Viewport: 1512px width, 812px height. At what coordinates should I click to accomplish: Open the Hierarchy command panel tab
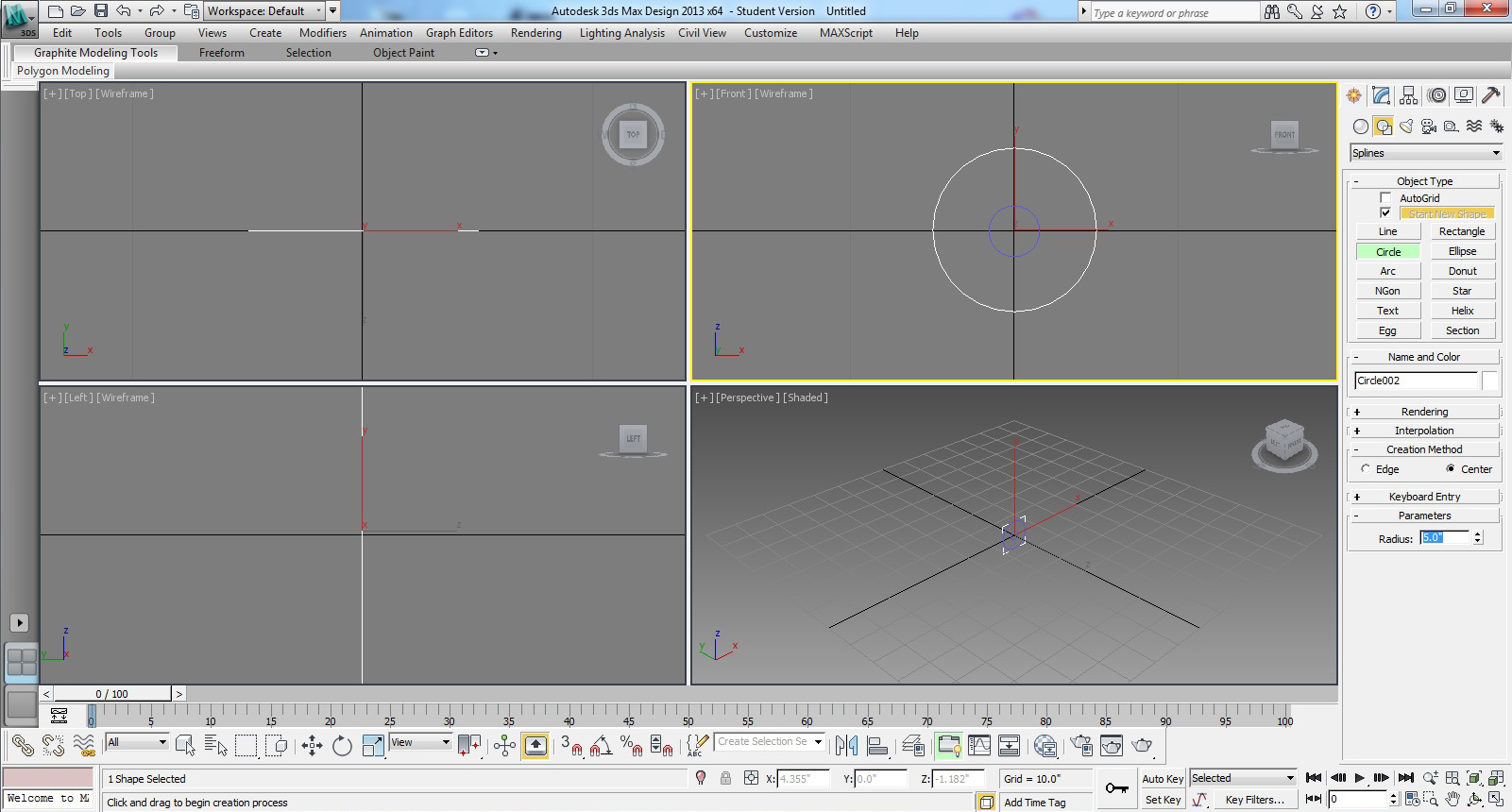pyautogui.click(x=1408, y=95)
